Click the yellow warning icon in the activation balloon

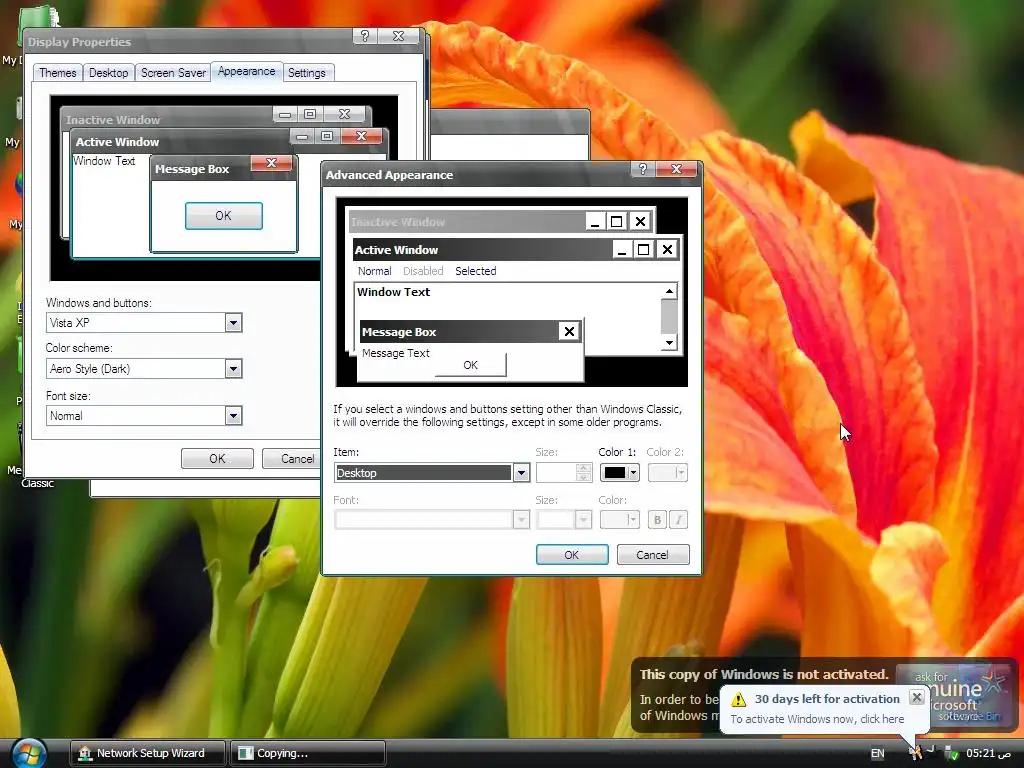(x=739, y=699)
